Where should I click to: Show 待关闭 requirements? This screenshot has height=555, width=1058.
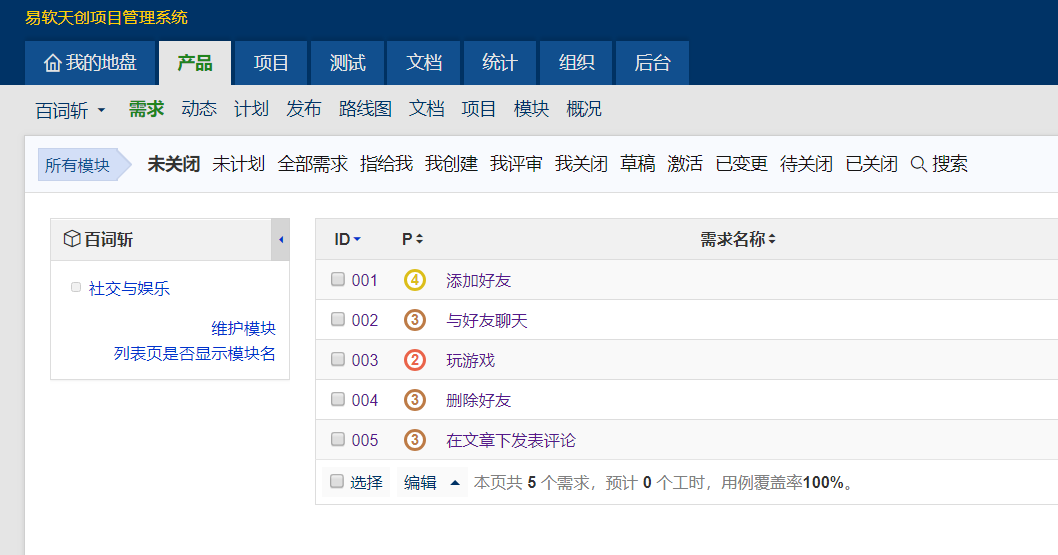pyautogui.click(x=806, y=164)
